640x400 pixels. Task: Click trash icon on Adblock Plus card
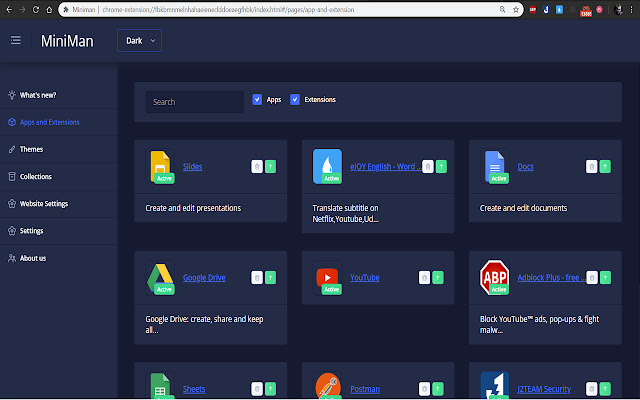tap(592, 278)
